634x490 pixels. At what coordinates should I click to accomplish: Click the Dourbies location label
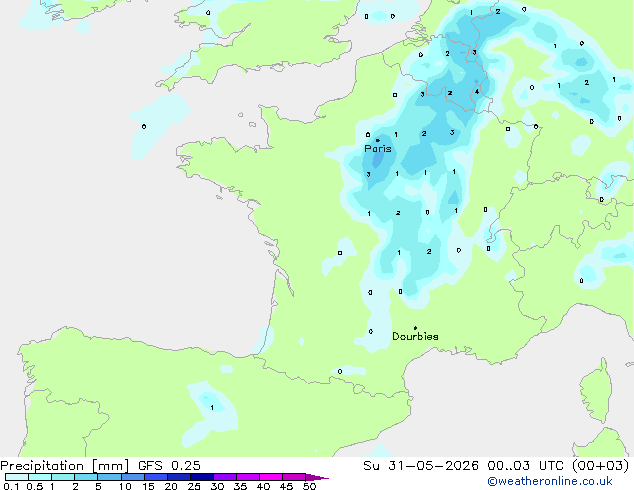click(x=415, y=336)
